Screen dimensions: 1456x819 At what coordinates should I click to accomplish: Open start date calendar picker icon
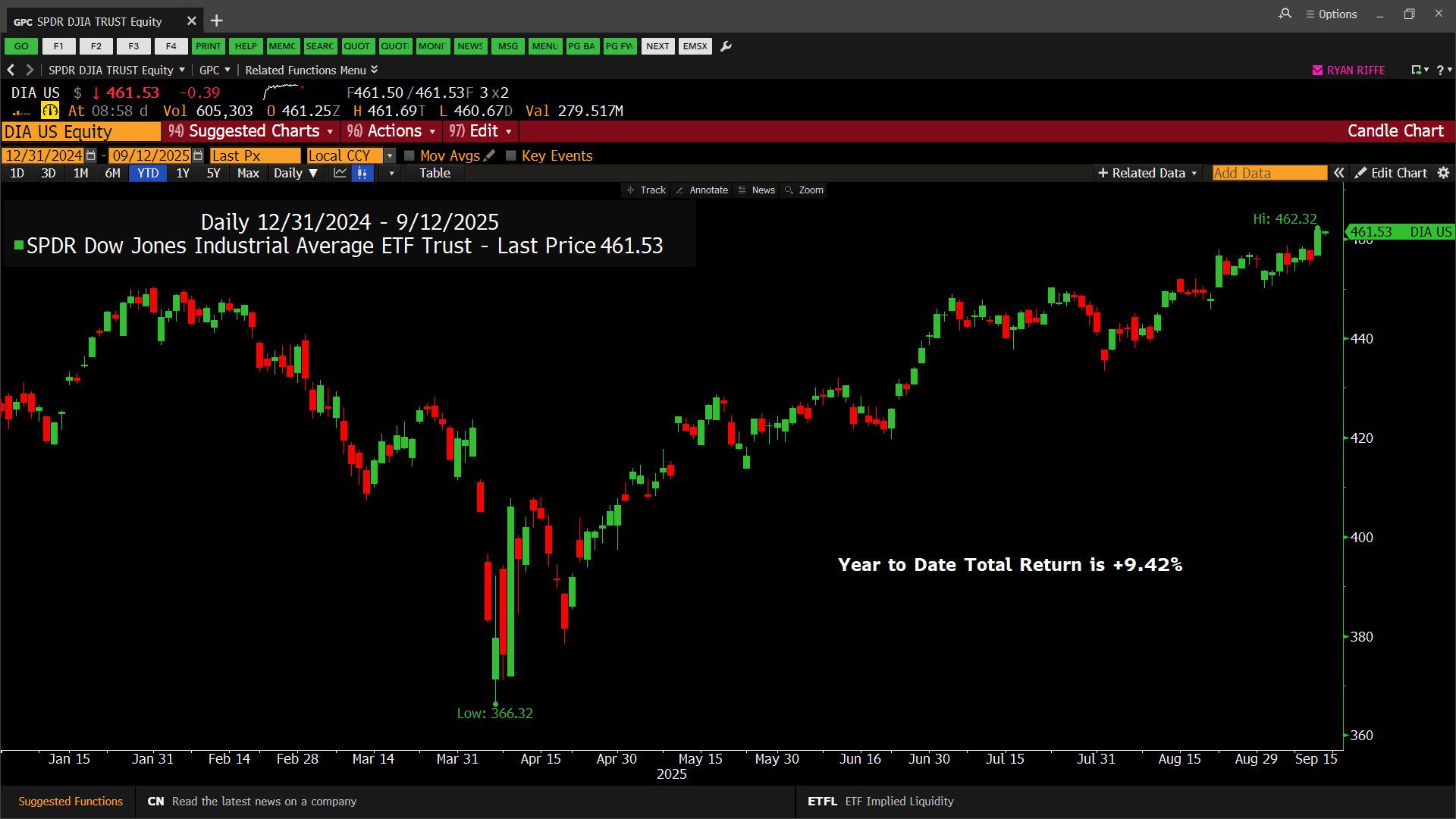[x=91, y=155]
